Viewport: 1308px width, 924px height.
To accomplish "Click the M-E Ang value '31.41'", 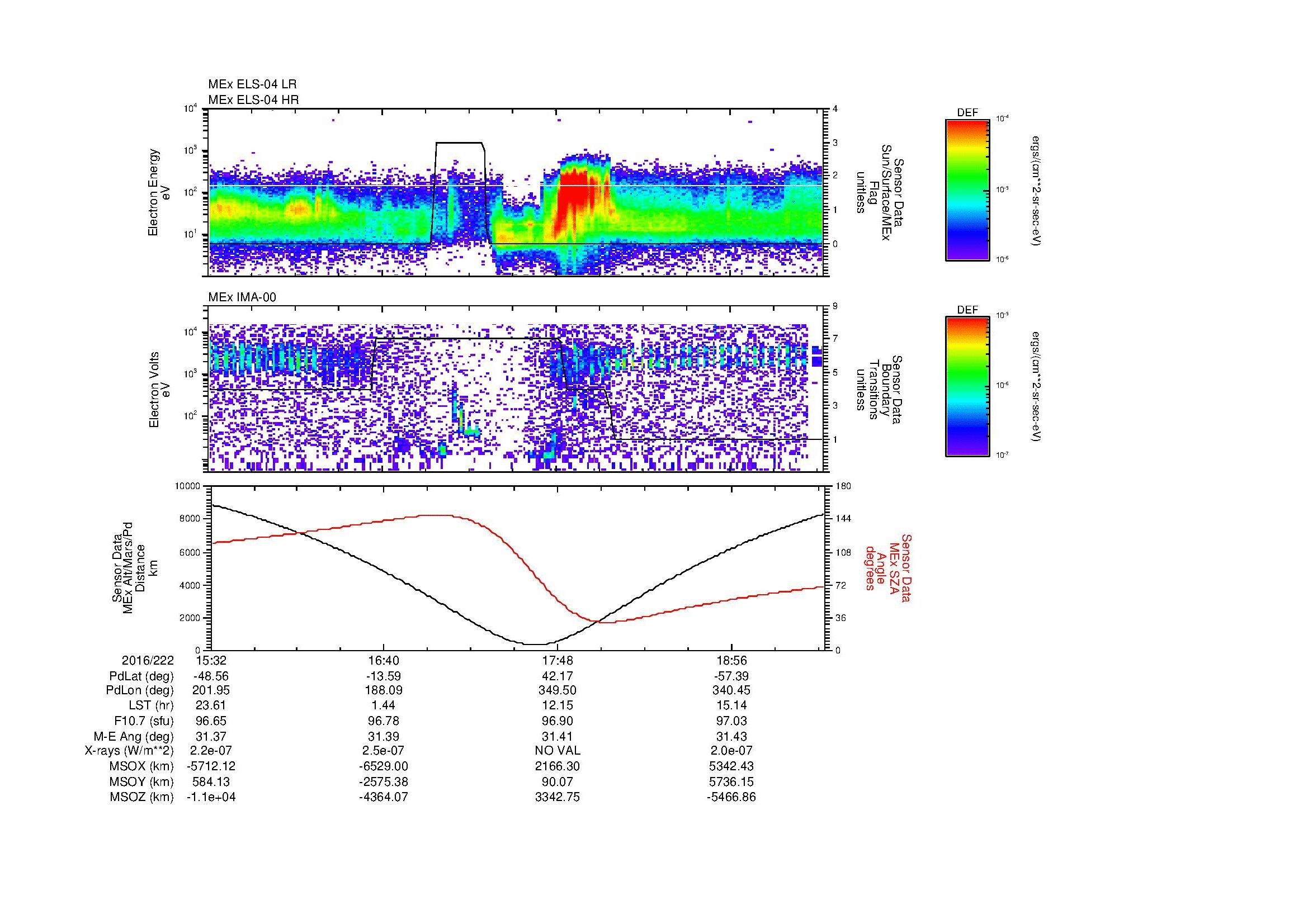I will [558, 736].
